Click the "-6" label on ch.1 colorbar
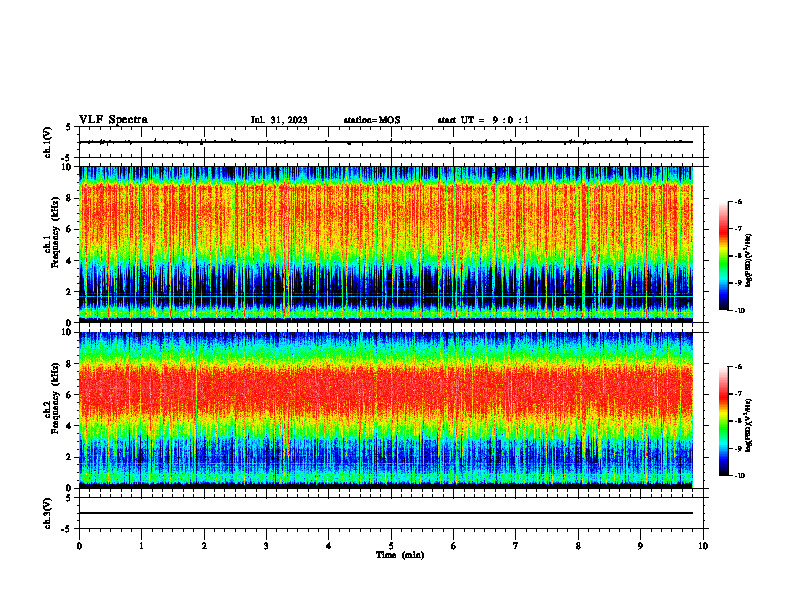Image resolution: width=792 pixels, height=612 pixels. (x=739, y=201)
